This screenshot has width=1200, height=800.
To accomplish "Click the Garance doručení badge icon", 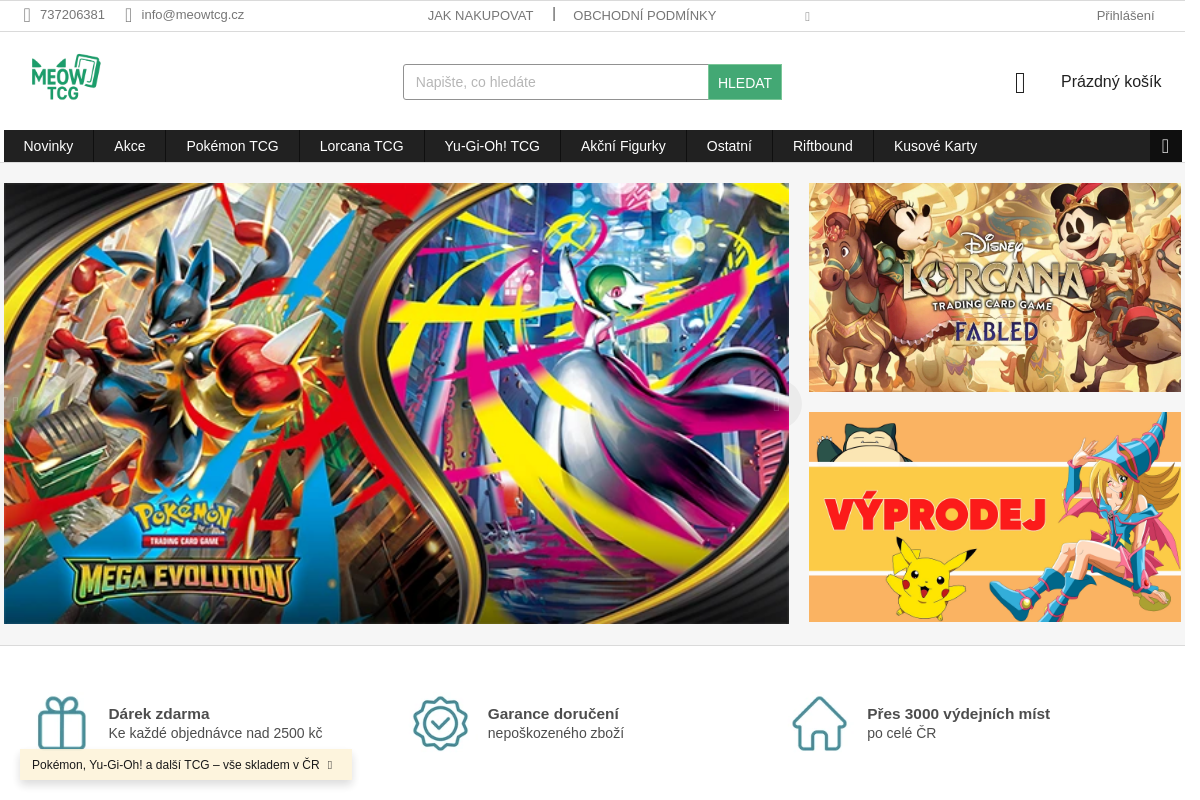I will [441, 723].
